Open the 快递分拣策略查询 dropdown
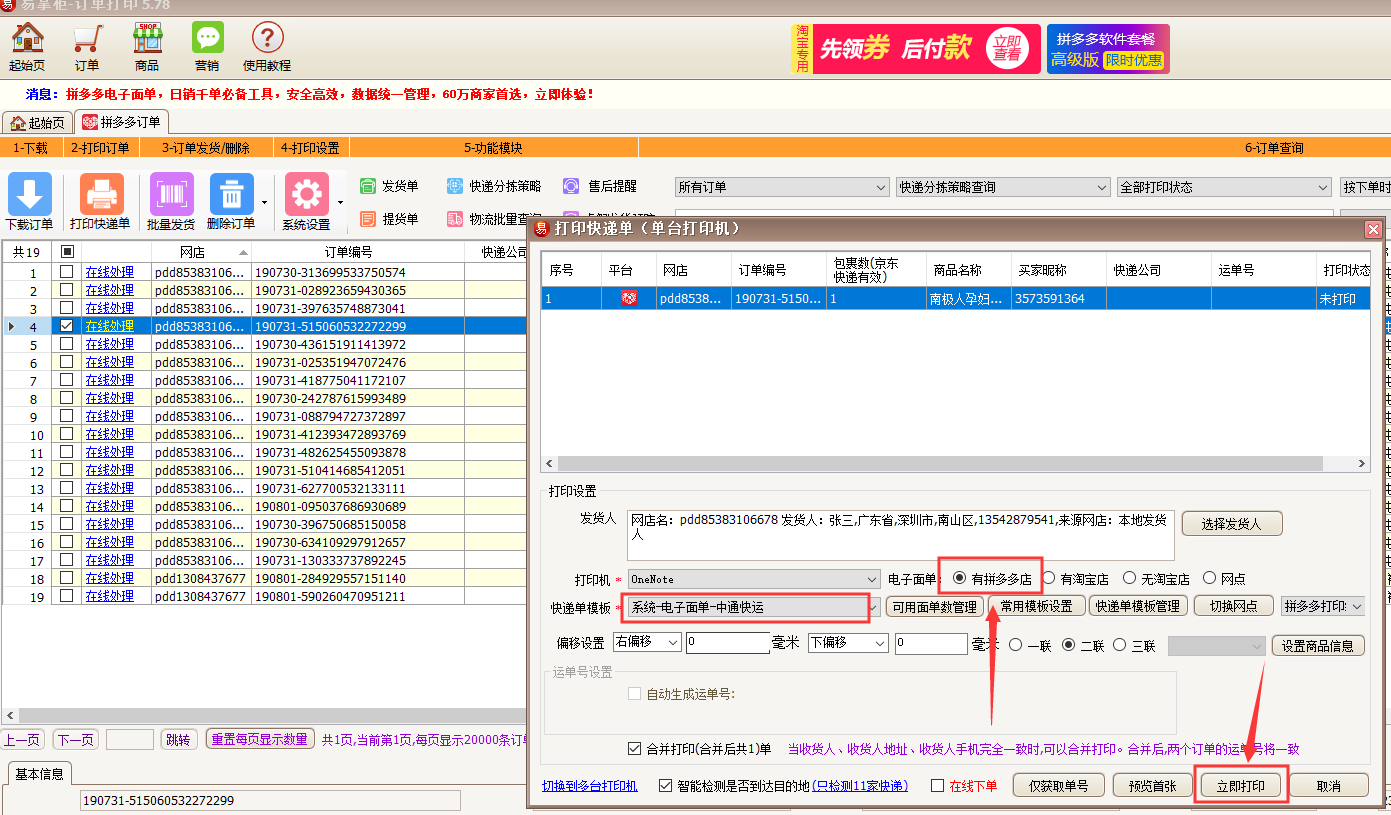Viewport: 1391px width, 815px height. pyautogui.click(x=1003, y=187)
